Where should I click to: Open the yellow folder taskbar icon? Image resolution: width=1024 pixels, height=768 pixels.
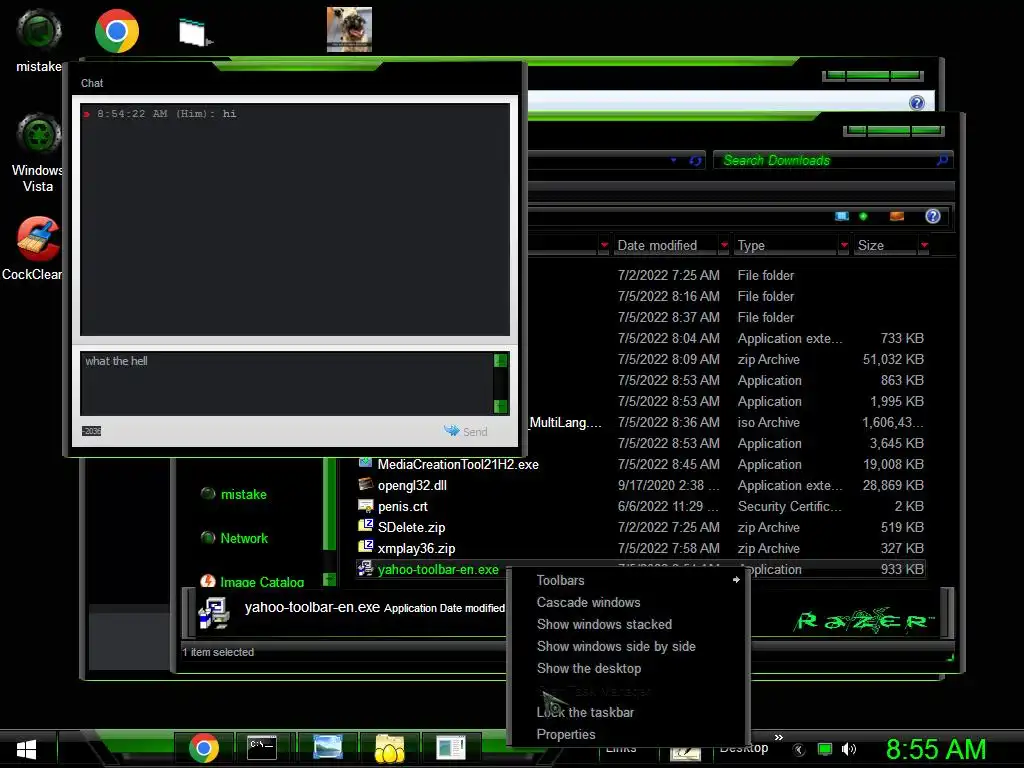tap(389, 748)
